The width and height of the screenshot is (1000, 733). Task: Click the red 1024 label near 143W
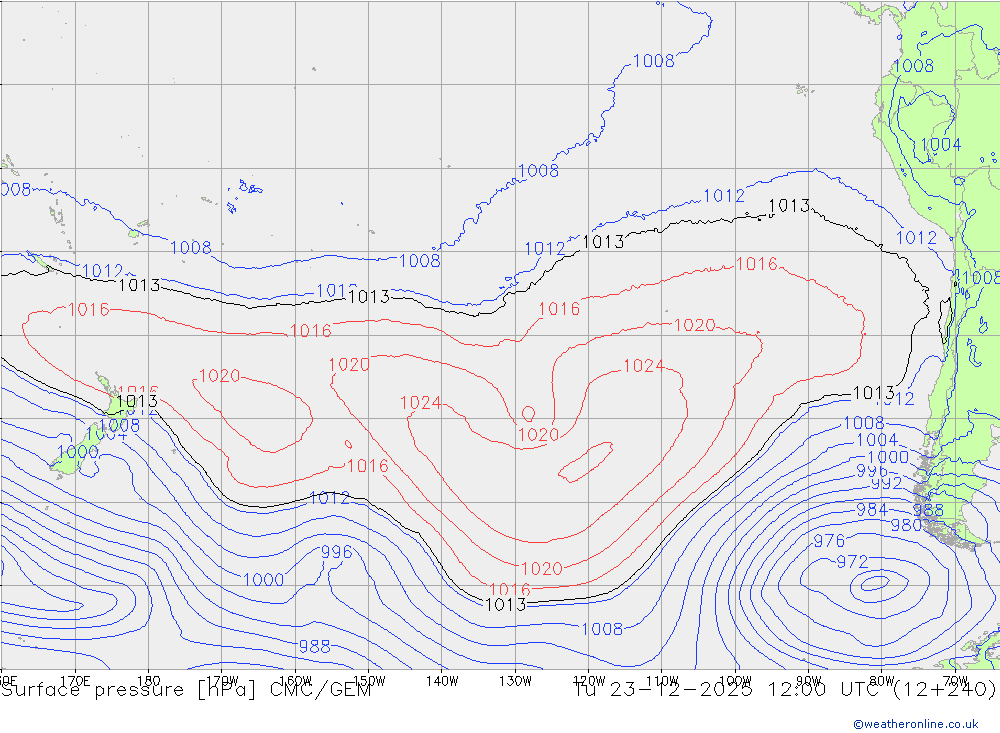coord(421,403)
